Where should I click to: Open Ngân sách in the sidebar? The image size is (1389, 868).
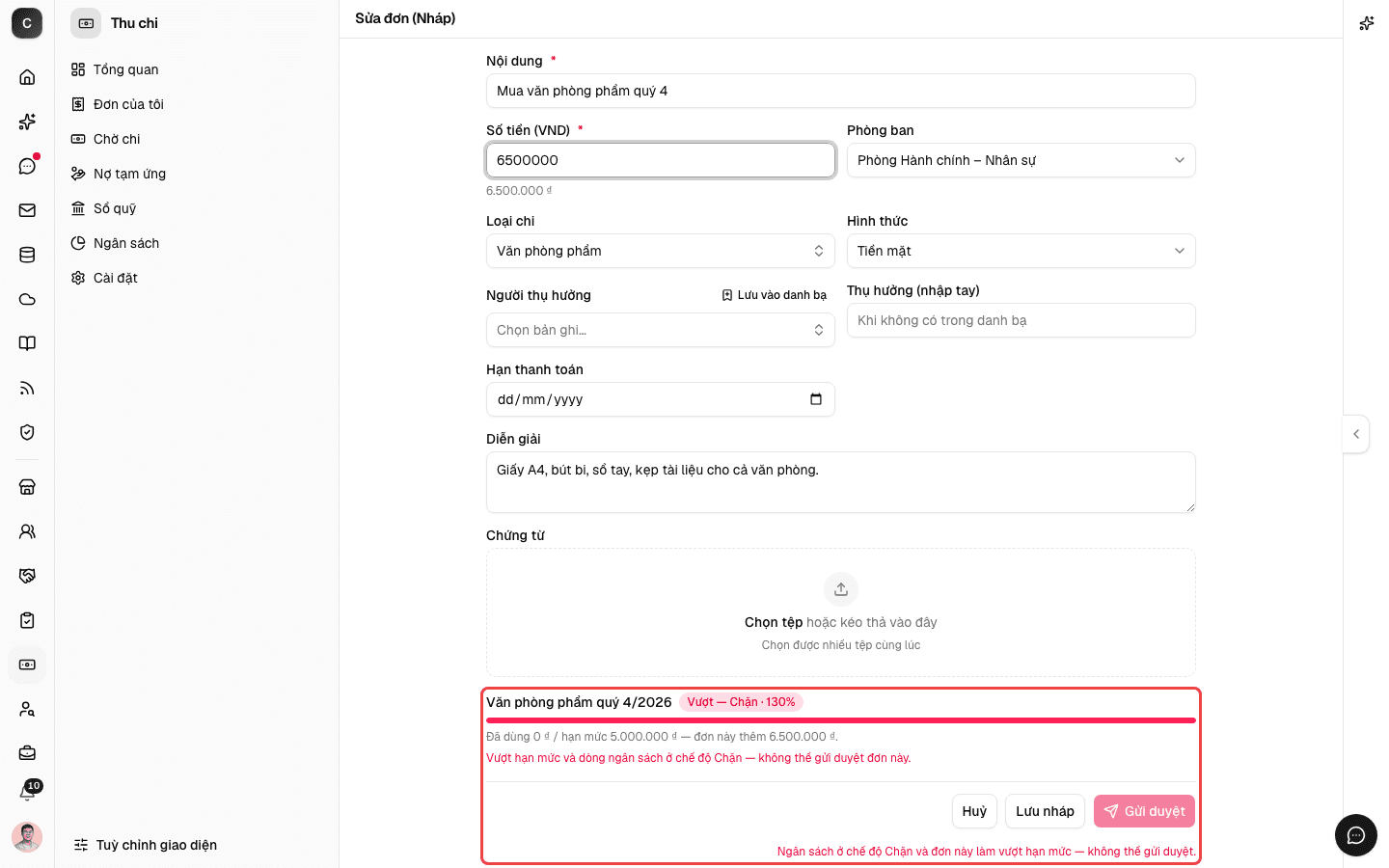click(x=126, y=243)
